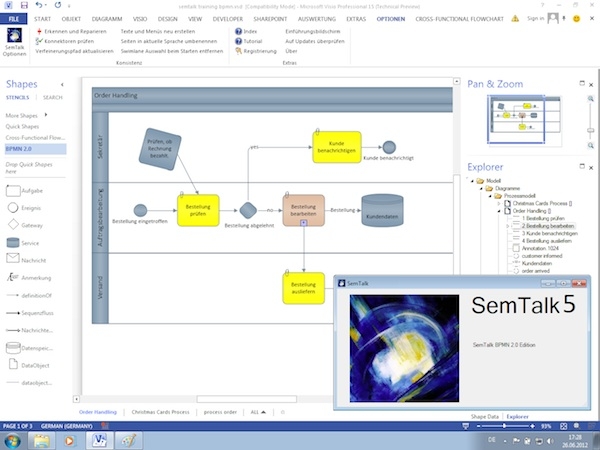
Task: Select the Datenspeicher shape
Action: pyautogui.click(x=29, y=348)
